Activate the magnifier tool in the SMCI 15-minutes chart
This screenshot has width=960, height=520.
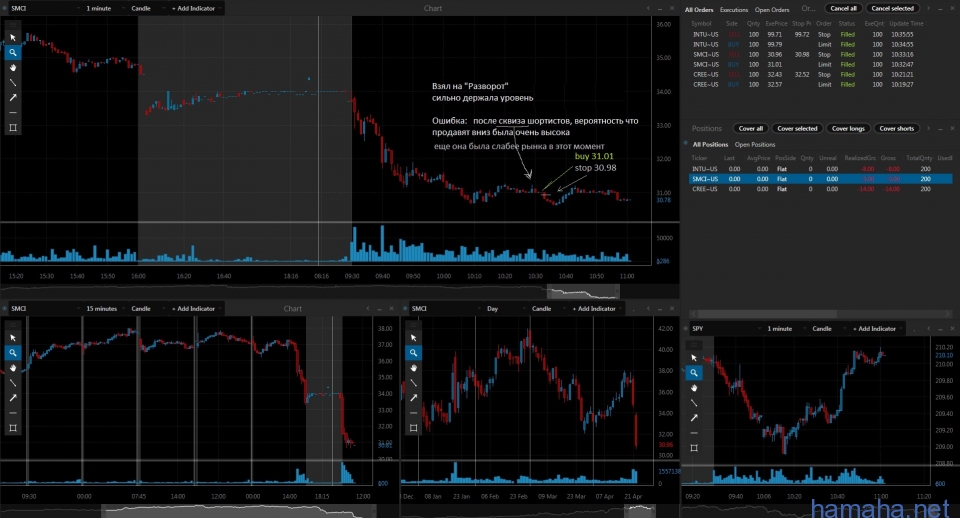tap(13, 353)
